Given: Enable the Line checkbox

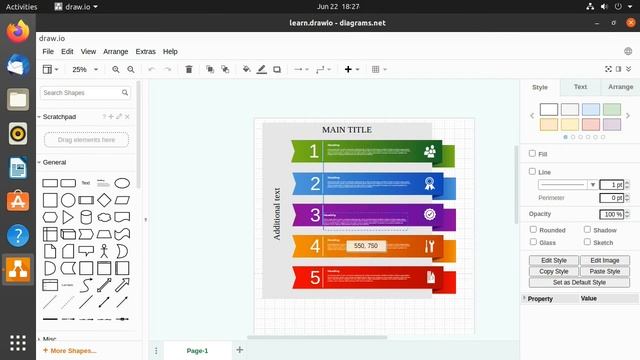Looking at the screenshot, I should 532,171.
